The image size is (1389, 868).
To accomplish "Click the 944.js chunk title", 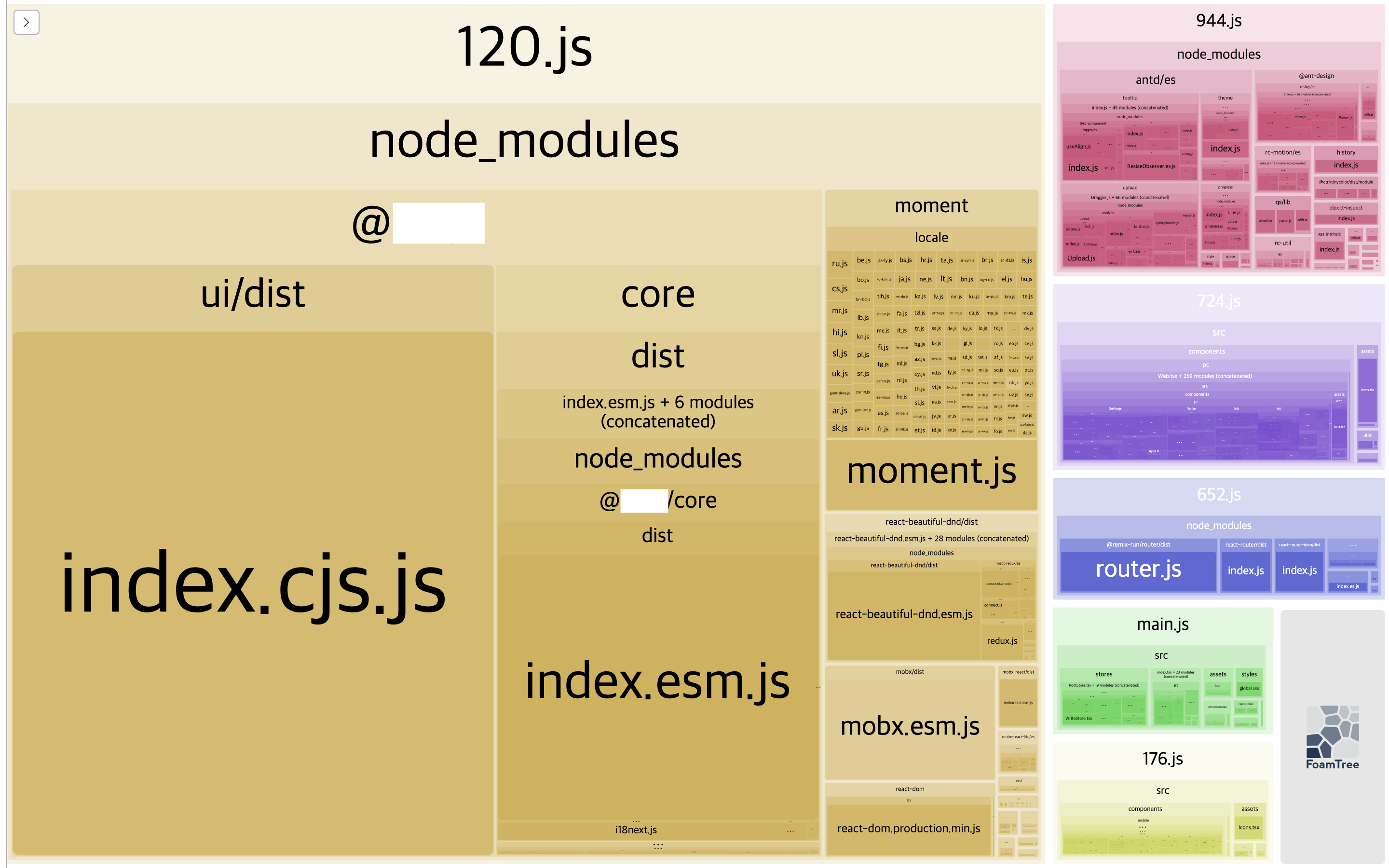I will pyautogui.click(x=1219, y=21).
